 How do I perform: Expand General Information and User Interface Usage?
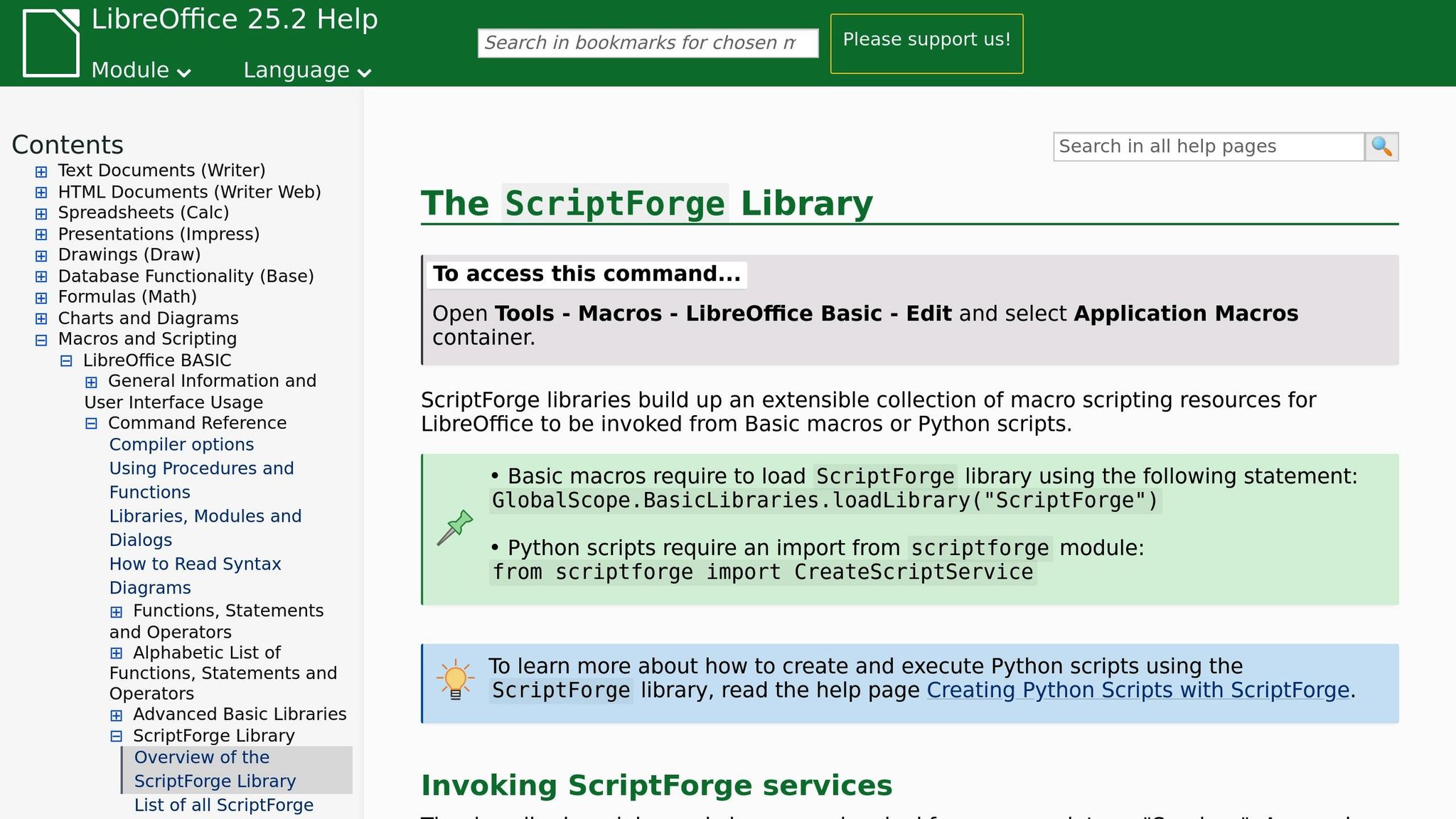coord(91,382)
